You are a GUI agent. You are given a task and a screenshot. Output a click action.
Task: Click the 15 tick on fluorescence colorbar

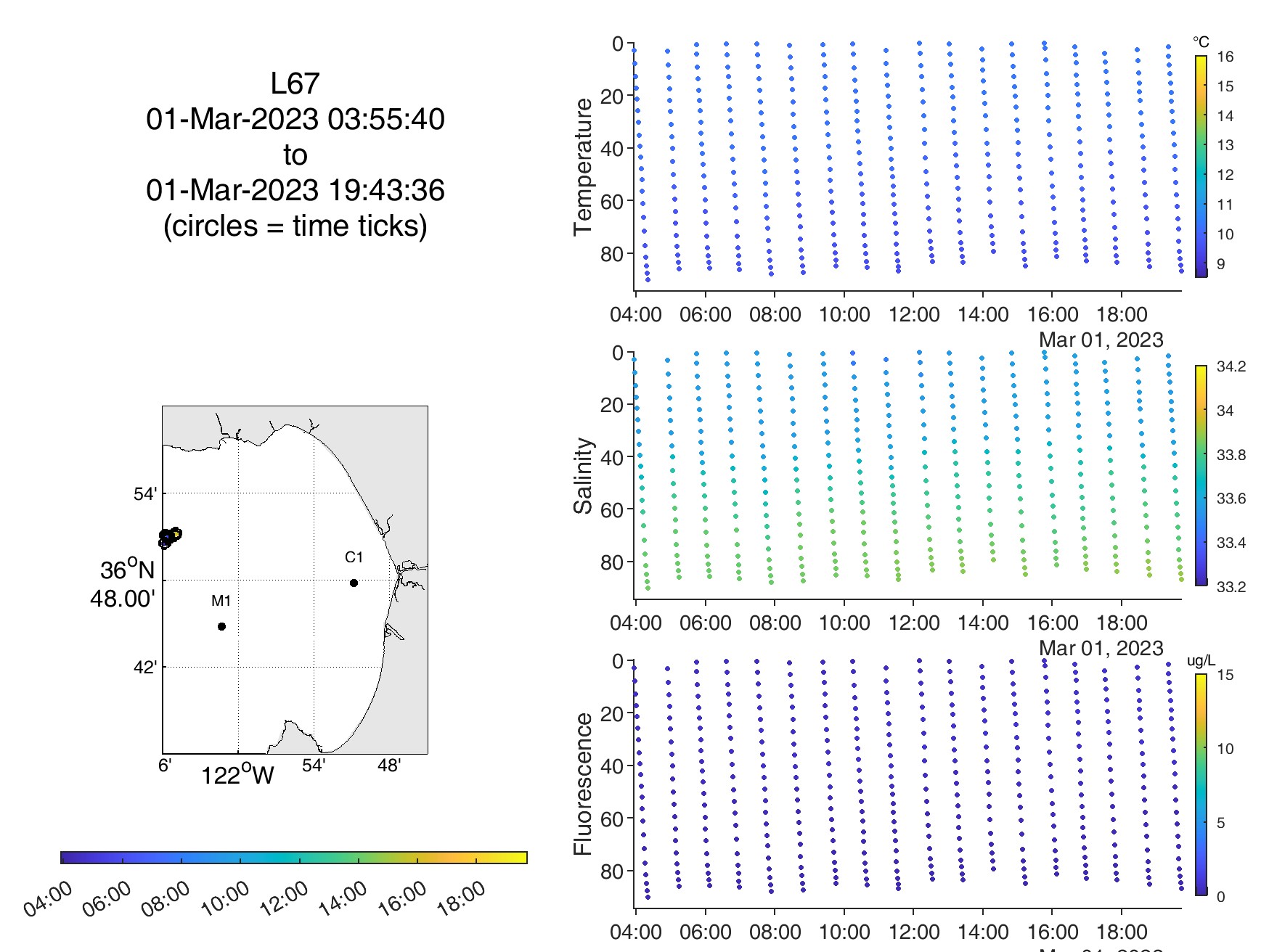tap(1225, 675)
